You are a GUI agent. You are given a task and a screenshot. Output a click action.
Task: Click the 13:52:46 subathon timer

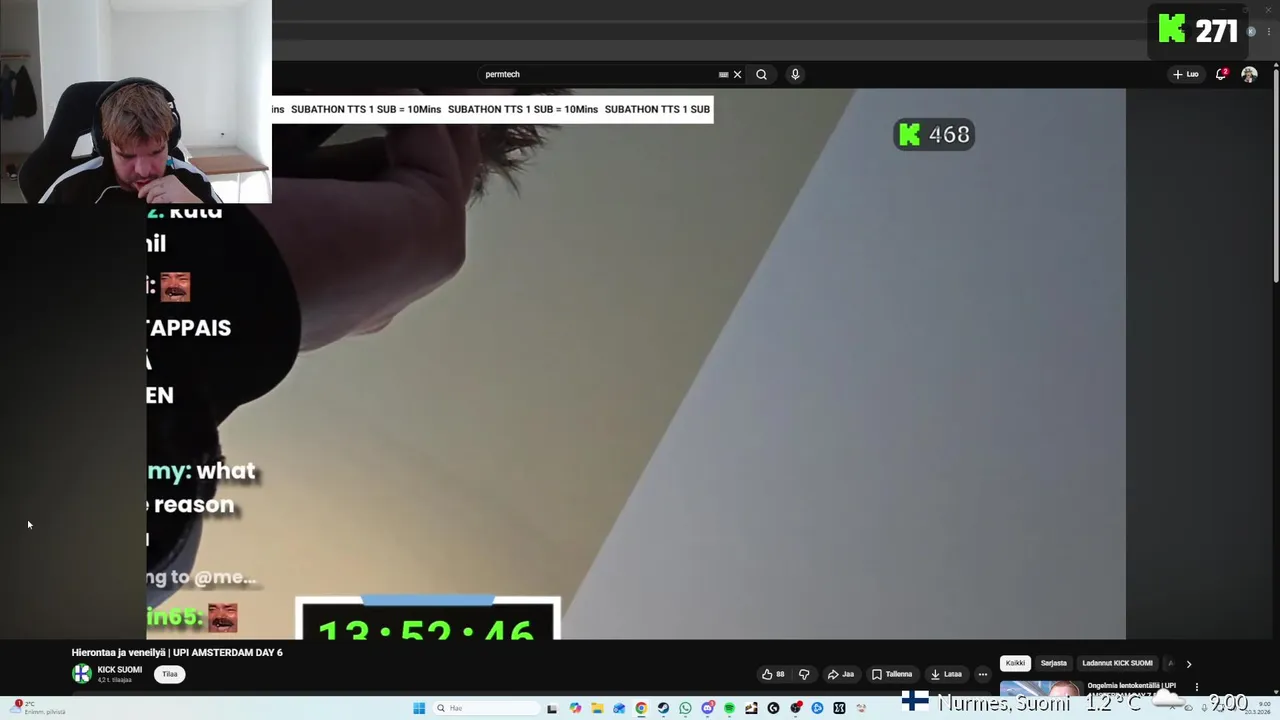[x=427, y=620]
